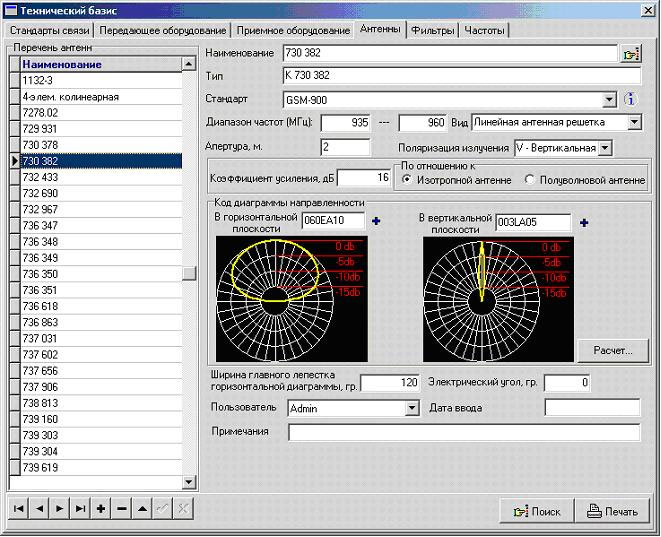Viewport: 661px width, 537px height.
Task: Go to next antenna record
Action: click(x=60, y=509)
